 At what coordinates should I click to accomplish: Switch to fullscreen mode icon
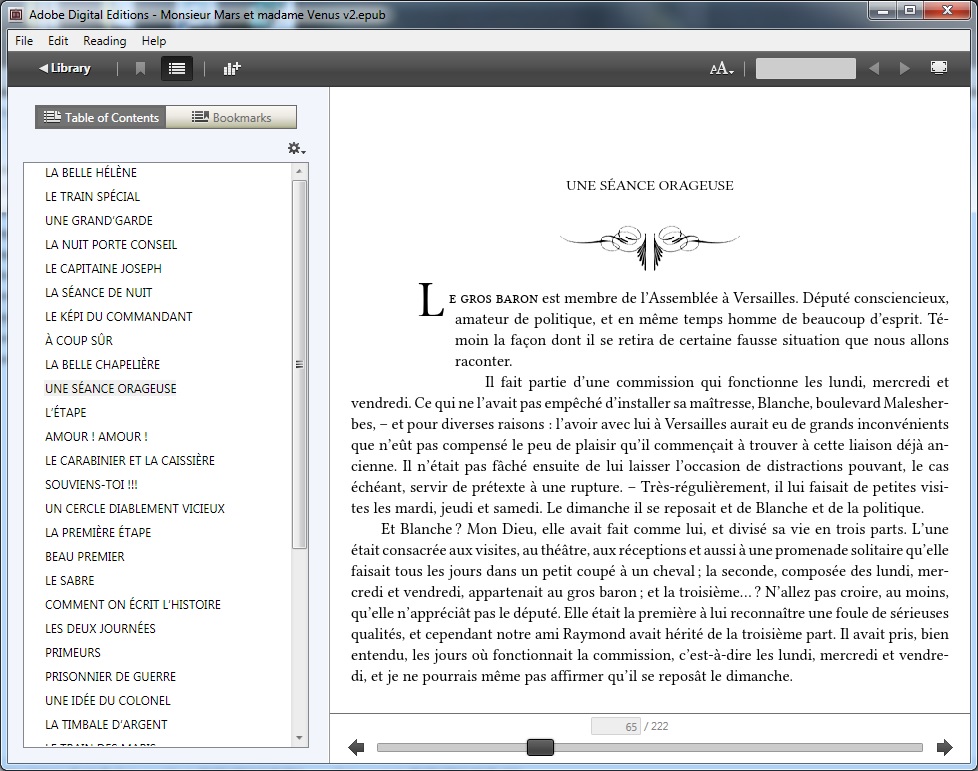pyautogui.click(x=939, y=67)
